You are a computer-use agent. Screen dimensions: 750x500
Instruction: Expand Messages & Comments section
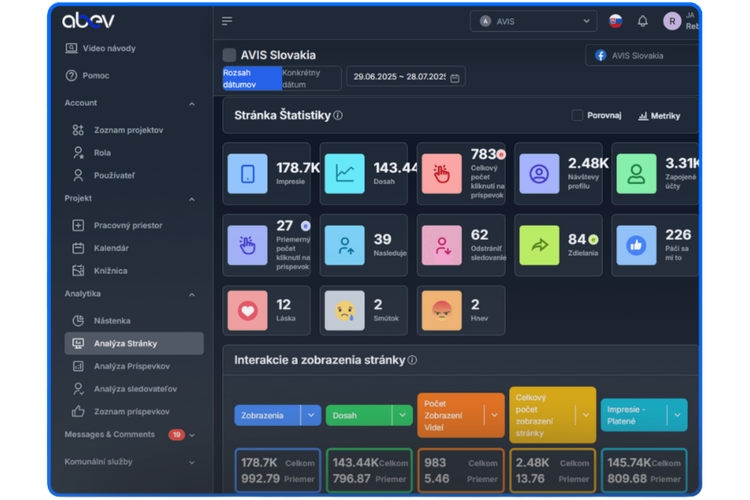[x=192, y=435]
